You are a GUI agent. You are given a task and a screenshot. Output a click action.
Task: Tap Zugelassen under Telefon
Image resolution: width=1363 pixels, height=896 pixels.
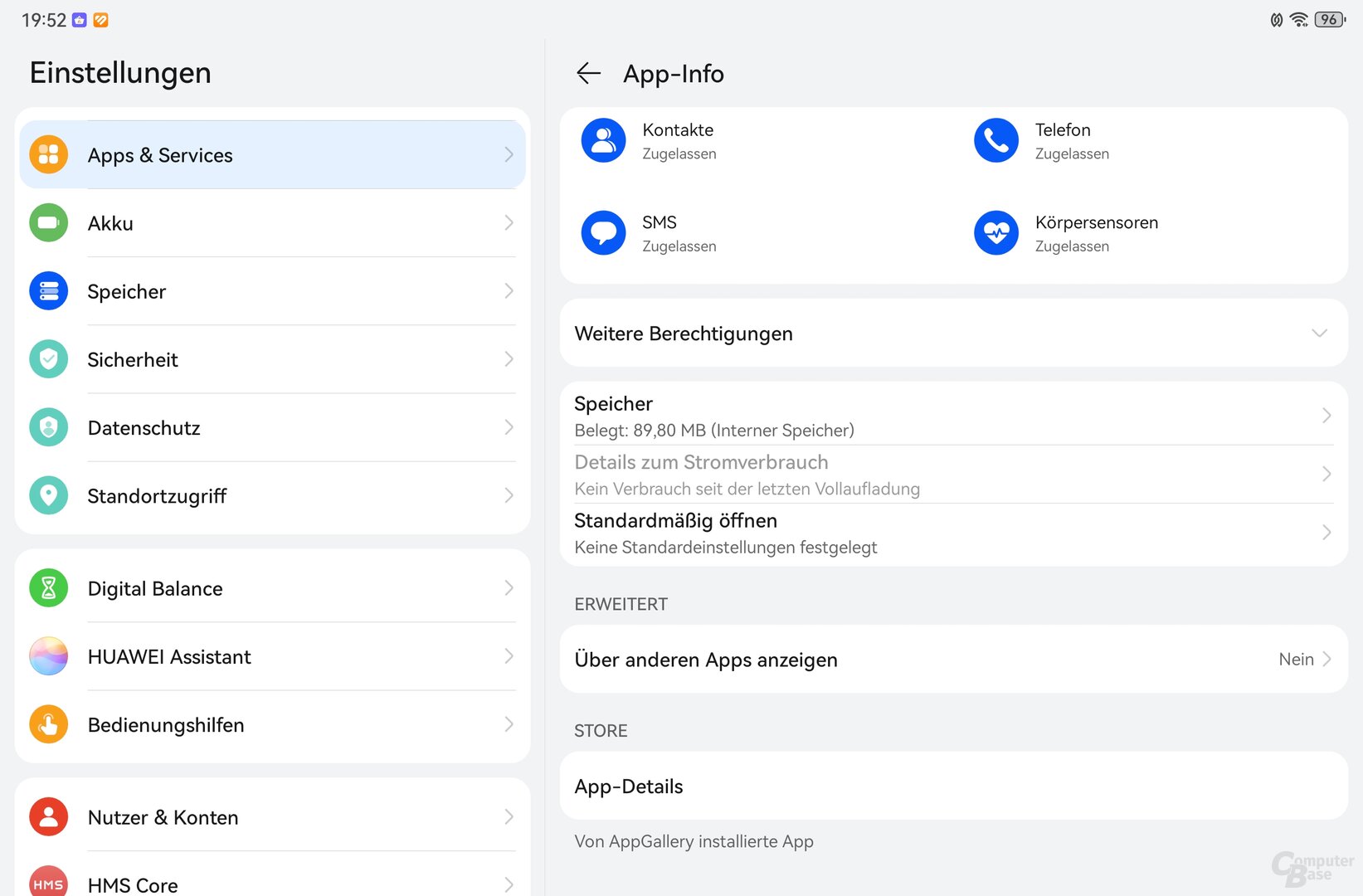1072,154
